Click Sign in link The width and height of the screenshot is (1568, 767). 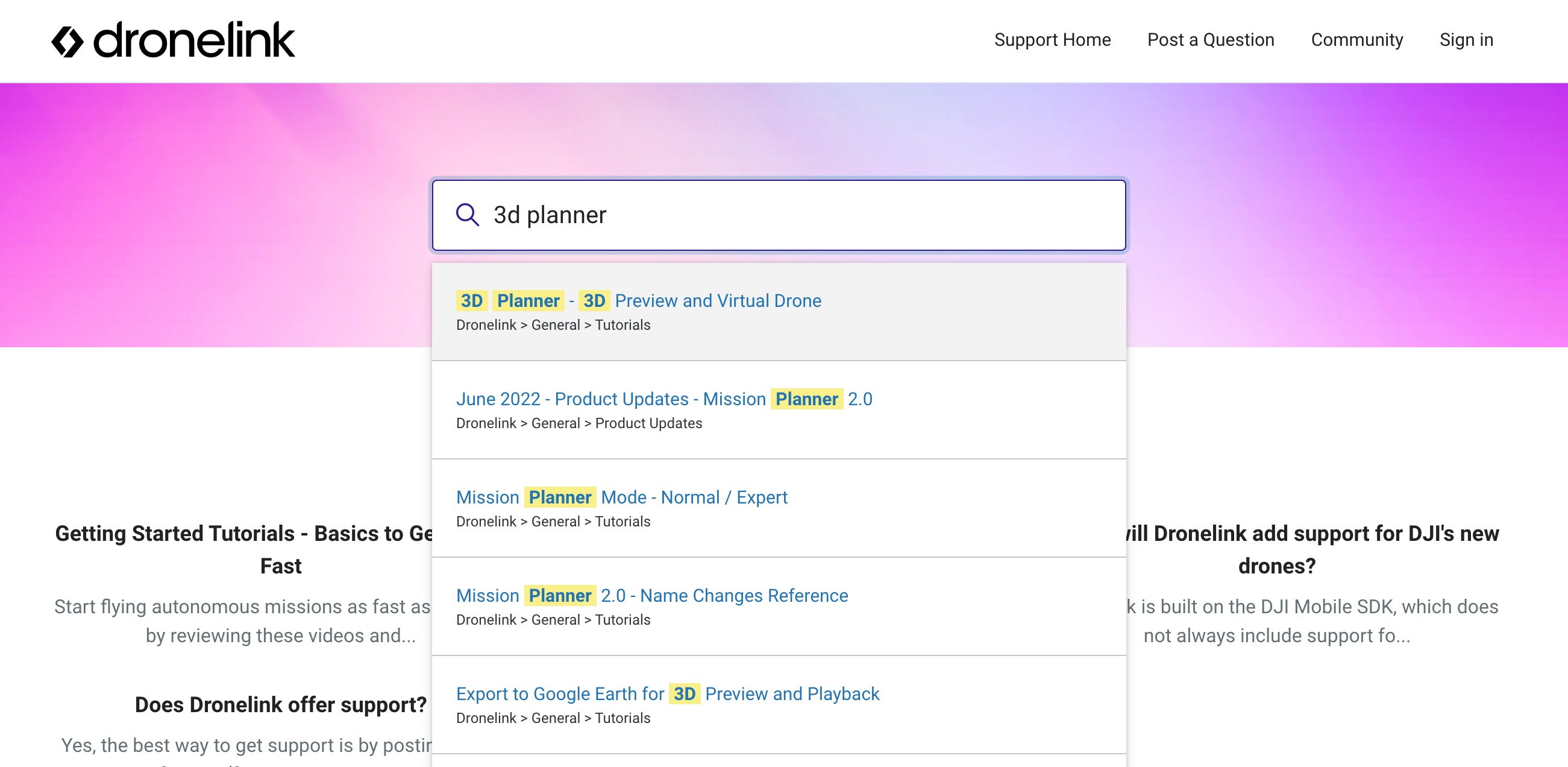[1466, 40]
